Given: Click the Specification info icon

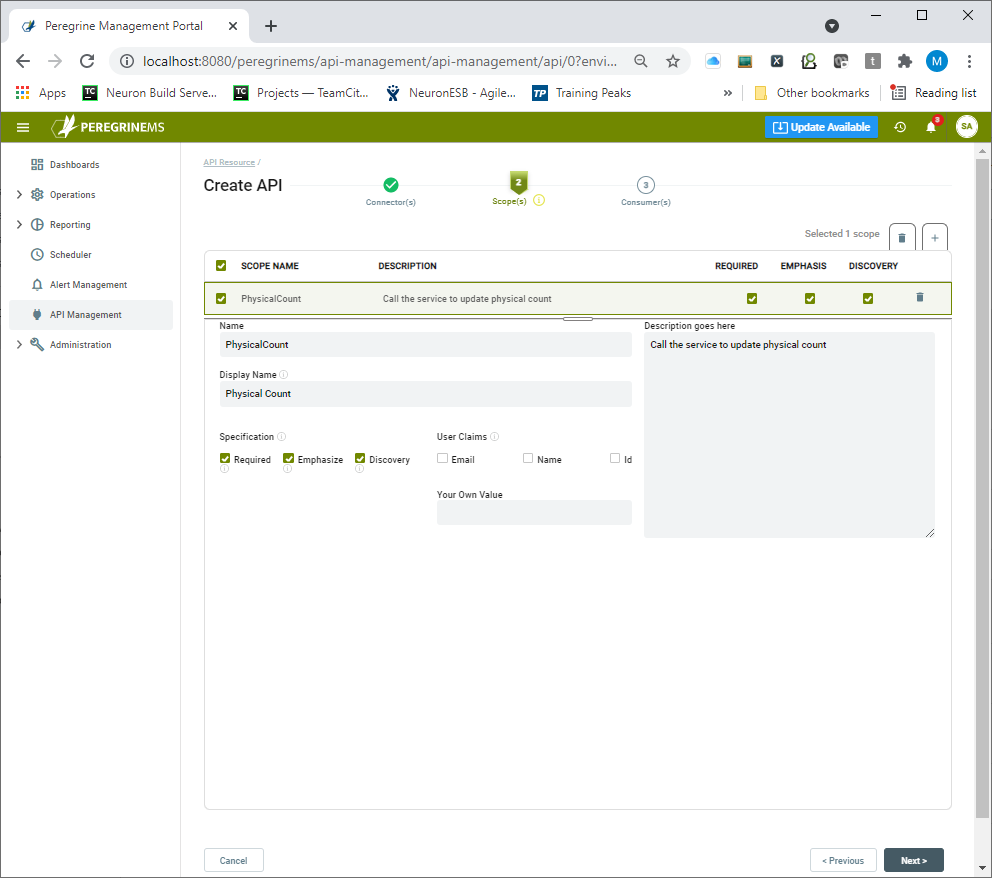Looking at the screenshot, I should [x=282, y=436].
